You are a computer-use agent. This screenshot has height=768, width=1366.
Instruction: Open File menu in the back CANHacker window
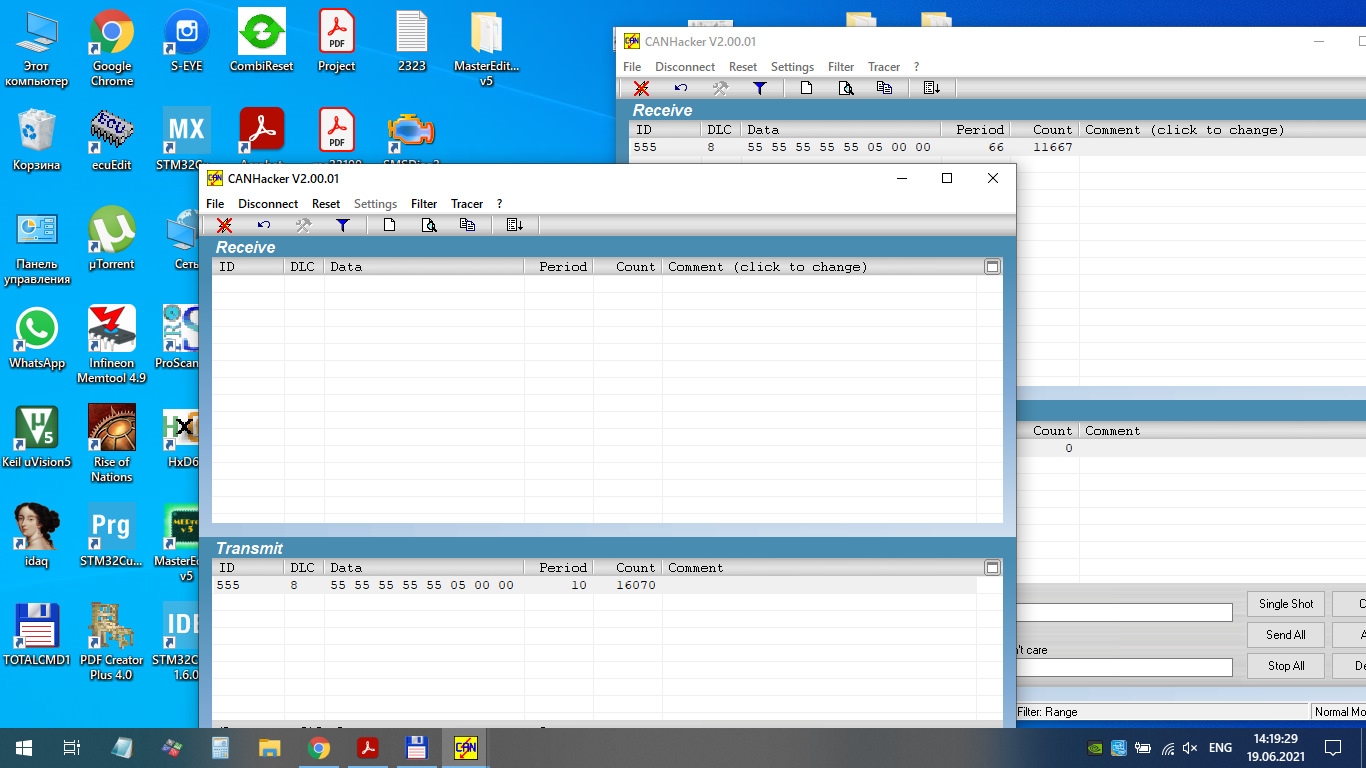click(632, 67)
